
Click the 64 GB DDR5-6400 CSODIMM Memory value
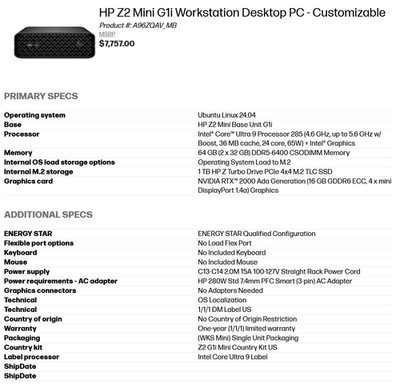[274, 153]
